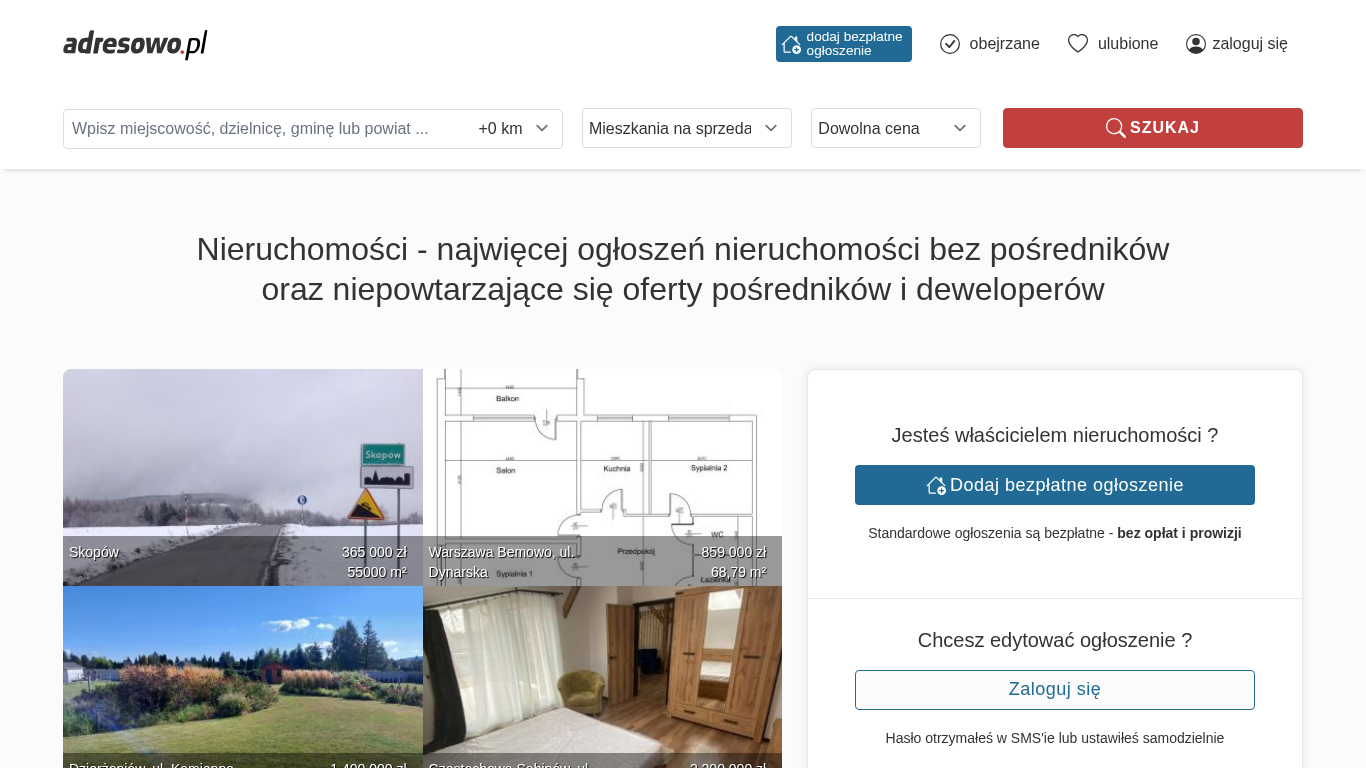Click the magnifier icon in SZUKAJ button
The width and height of the screenshot is (1366, 768).
coord(1115,128)
